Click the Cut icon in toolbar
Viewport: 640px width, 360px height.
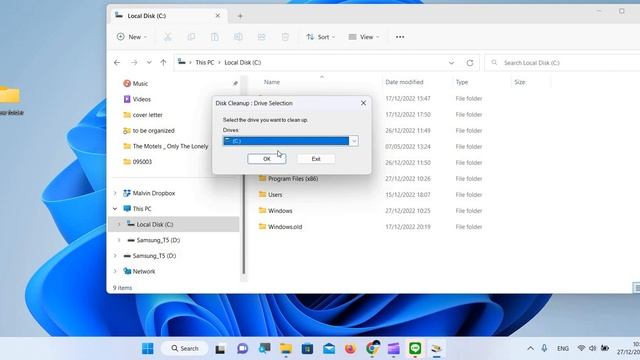[x=167, y=37]
